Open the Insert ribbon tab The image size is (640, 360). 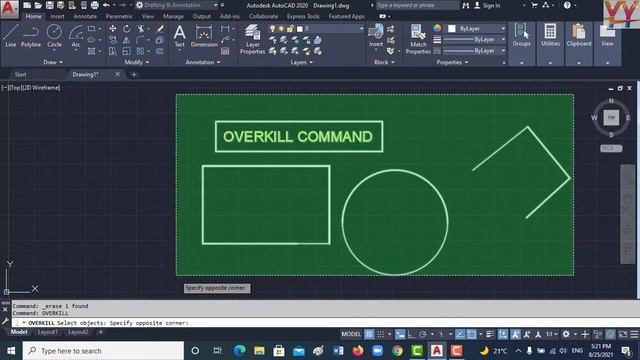58,17
